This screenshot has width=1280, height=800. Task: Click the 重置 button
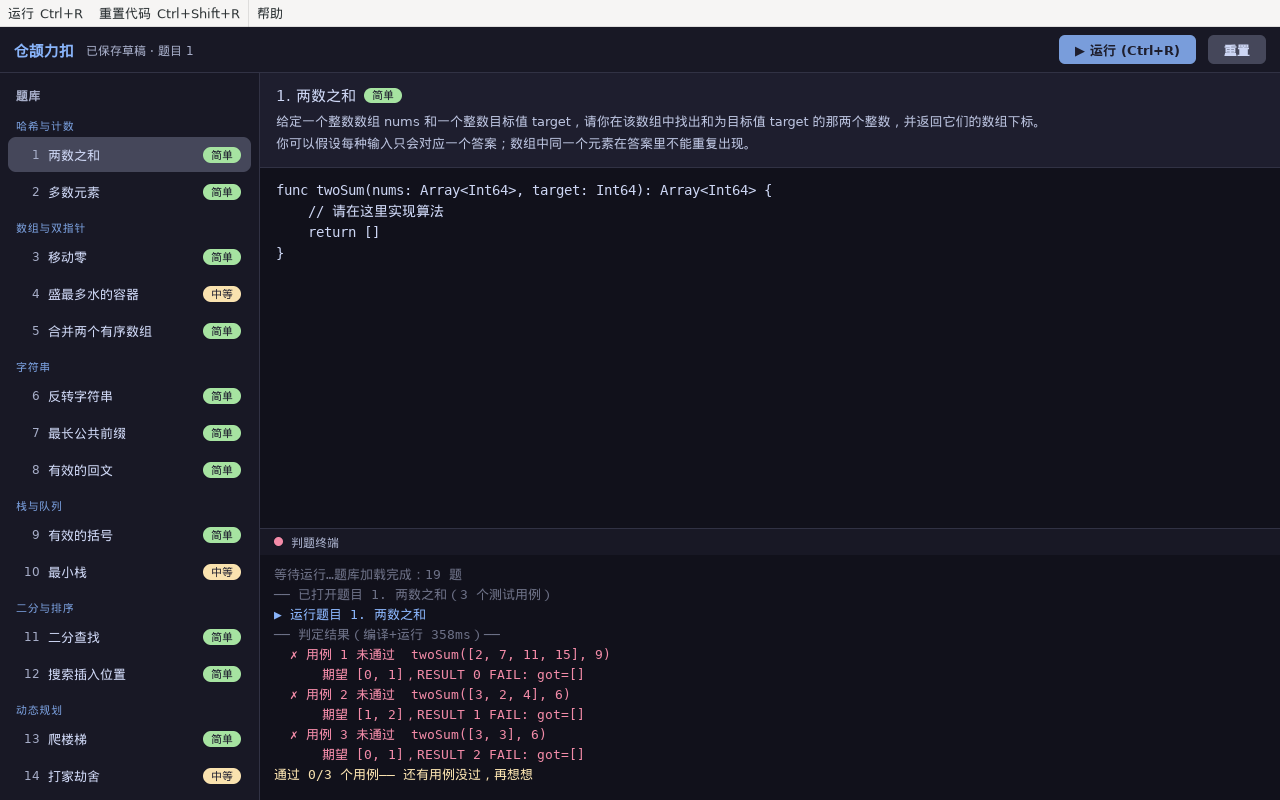[1237, 50]
